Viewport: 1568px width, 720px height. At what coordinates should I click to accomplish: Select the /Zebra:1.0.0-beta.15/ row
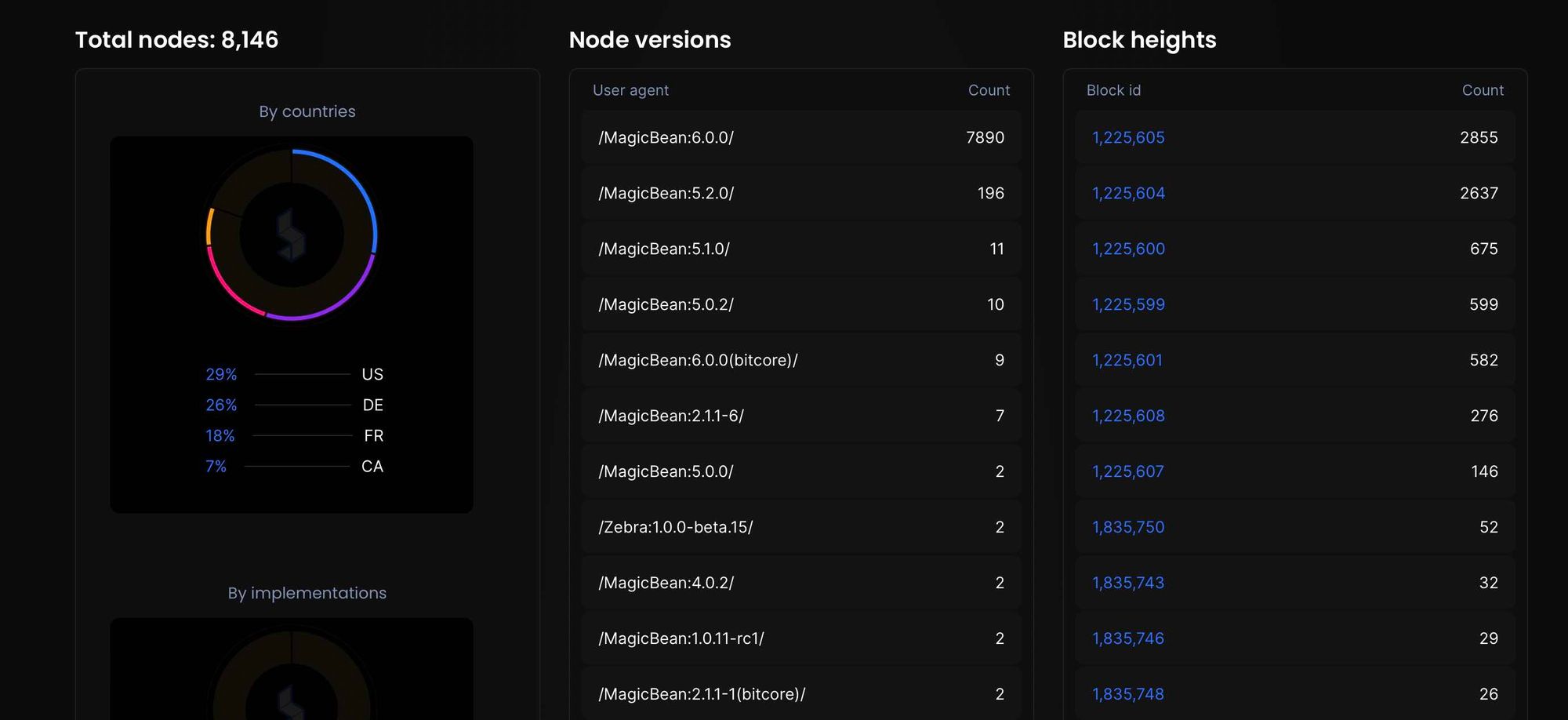[800, 527]
